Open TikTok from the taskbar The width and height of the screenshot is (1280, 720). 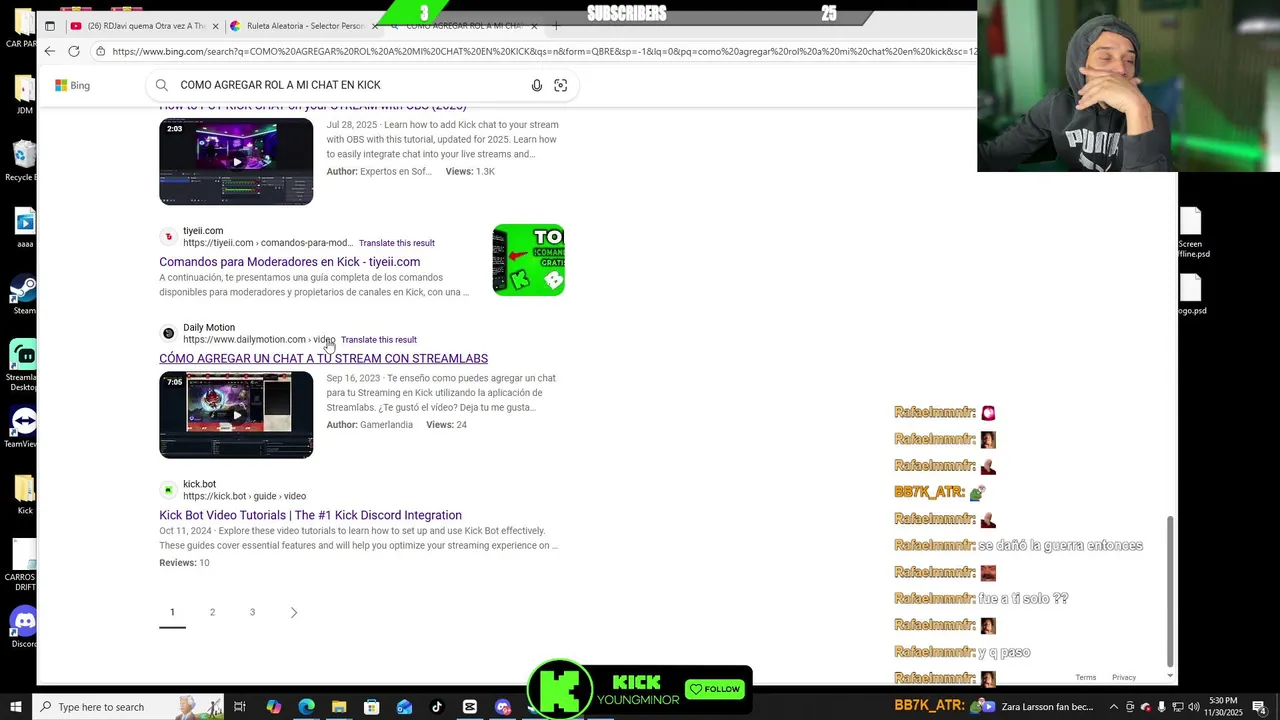[437, 707]
